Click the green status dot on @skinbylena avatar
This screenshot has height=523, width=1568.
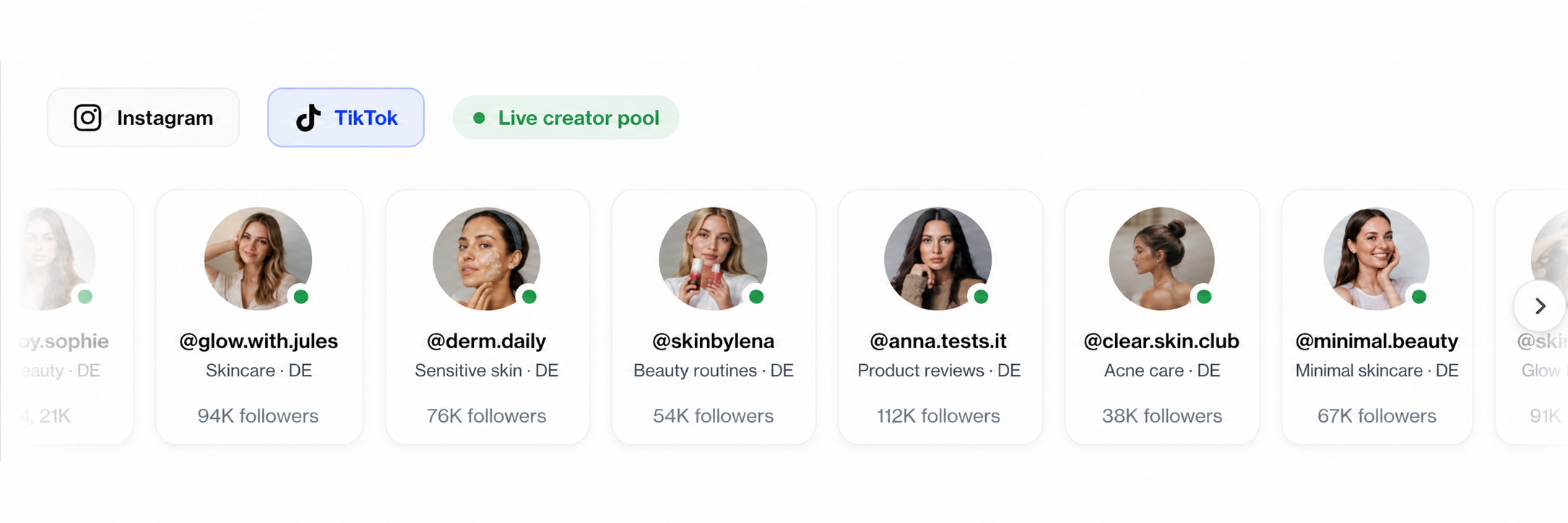pyautogui.click(x=756, y=296)
